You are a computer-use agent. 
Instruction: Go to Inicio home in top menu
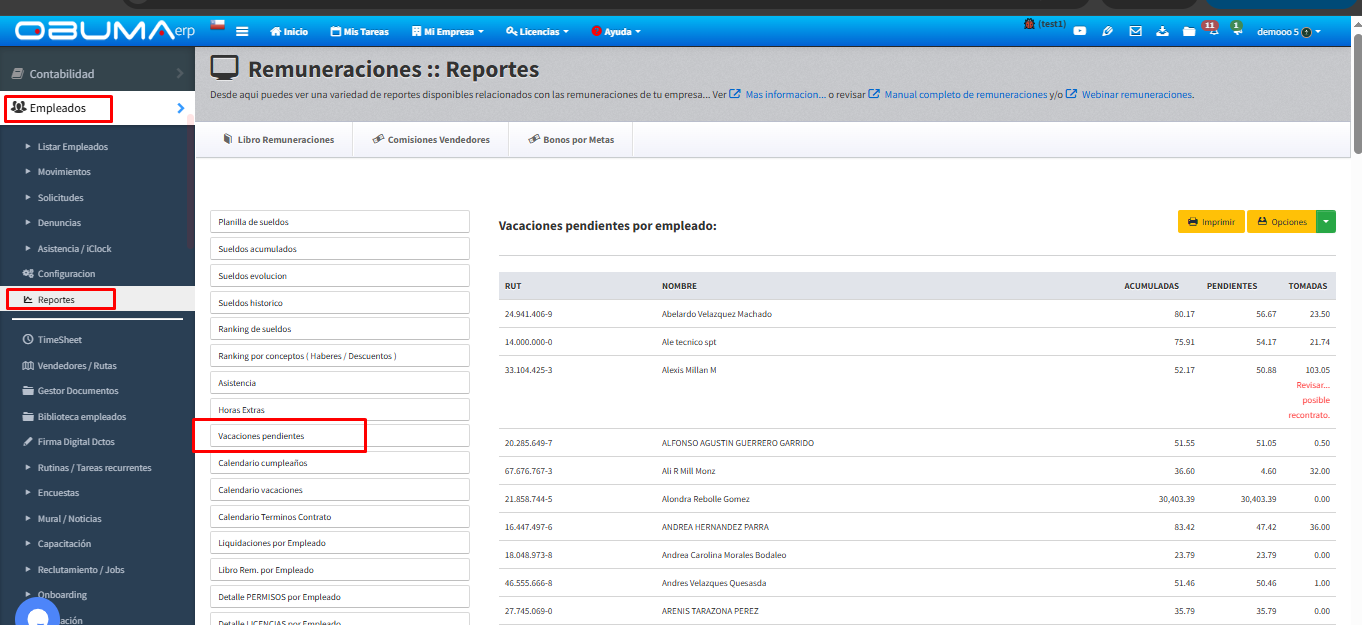(x=289, y=31)
